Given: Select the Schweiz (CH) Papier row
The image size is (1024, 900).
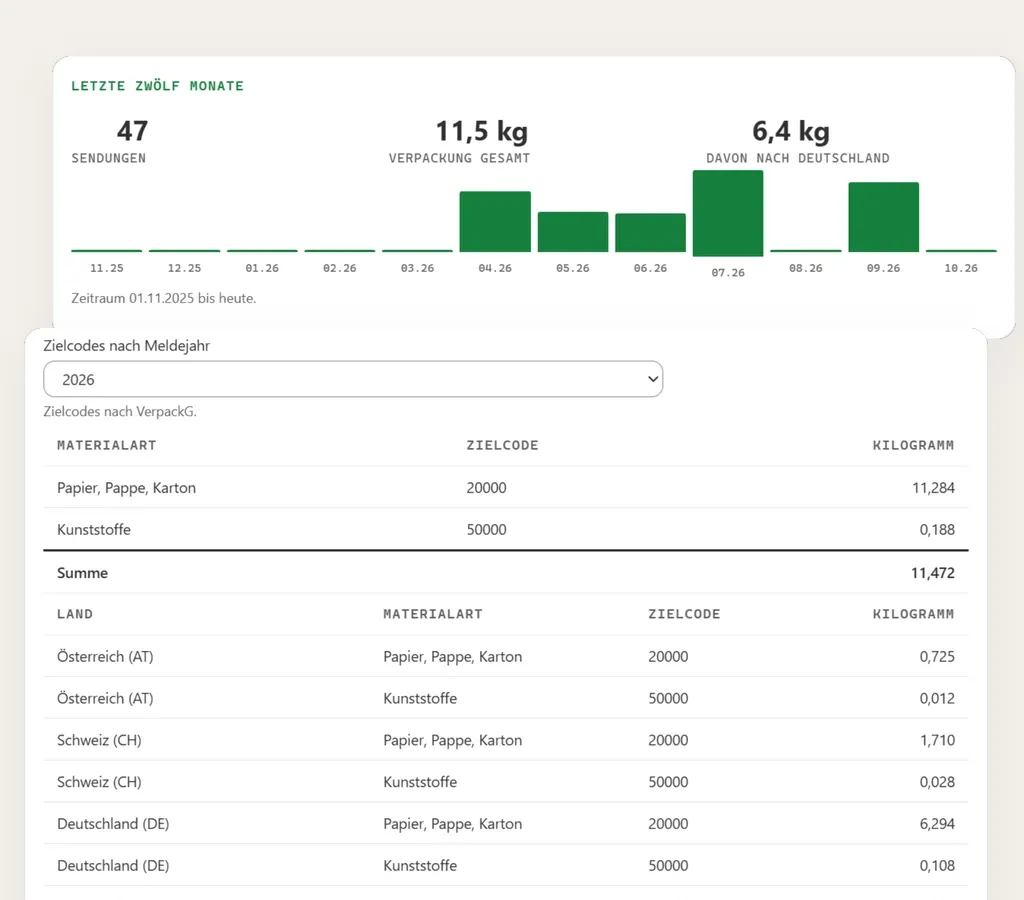Looking at the screenshot, I should 505,740.
